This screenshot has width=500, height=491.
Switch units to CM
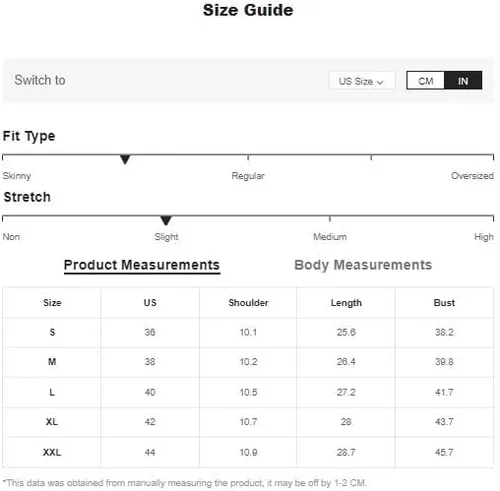(425, 80)
